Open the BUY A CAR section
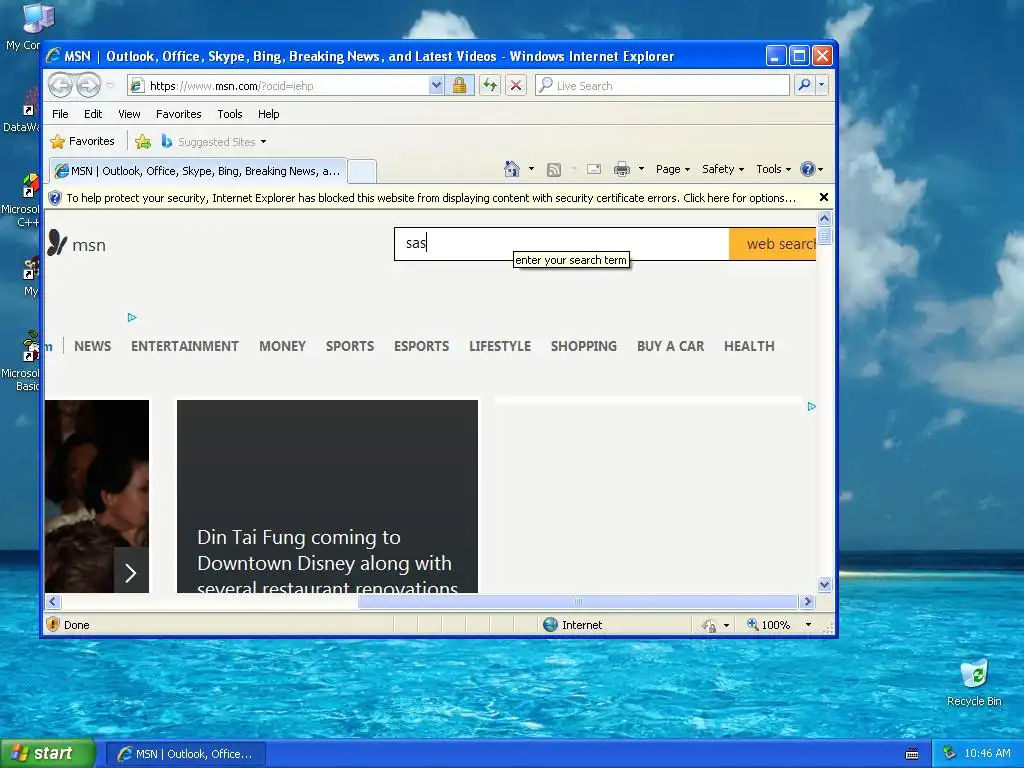The width and height of the screenshot is (1024, 768). (670, 346)
